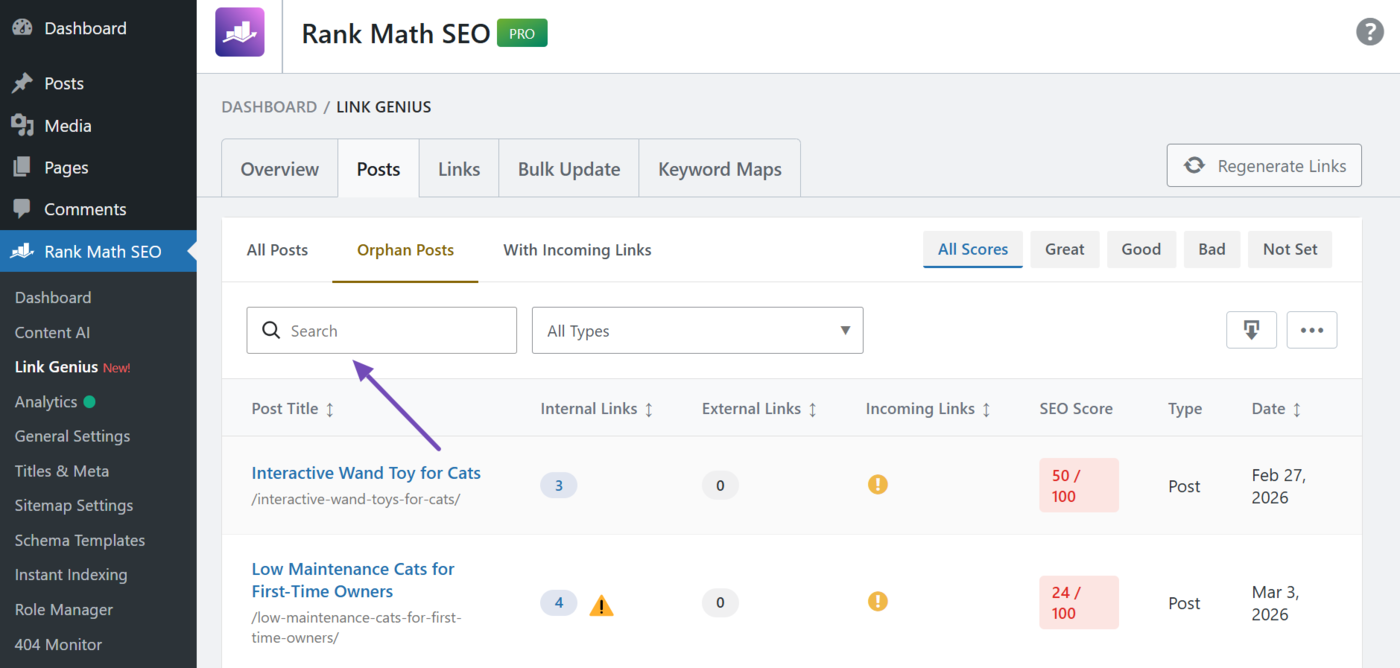Click the internal links count 3 badge

tap(559, 486)
